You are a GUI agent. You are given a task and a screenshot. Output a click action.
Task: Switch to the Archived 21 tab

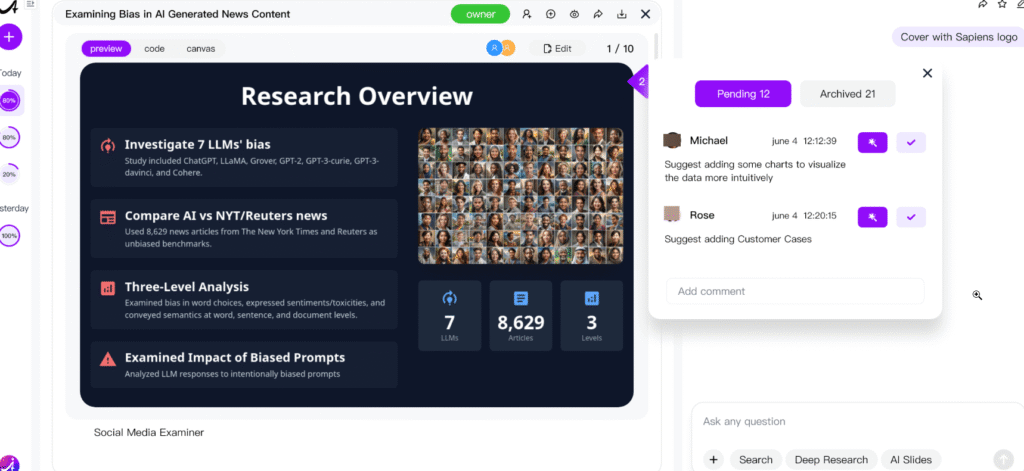pos(847,94)
